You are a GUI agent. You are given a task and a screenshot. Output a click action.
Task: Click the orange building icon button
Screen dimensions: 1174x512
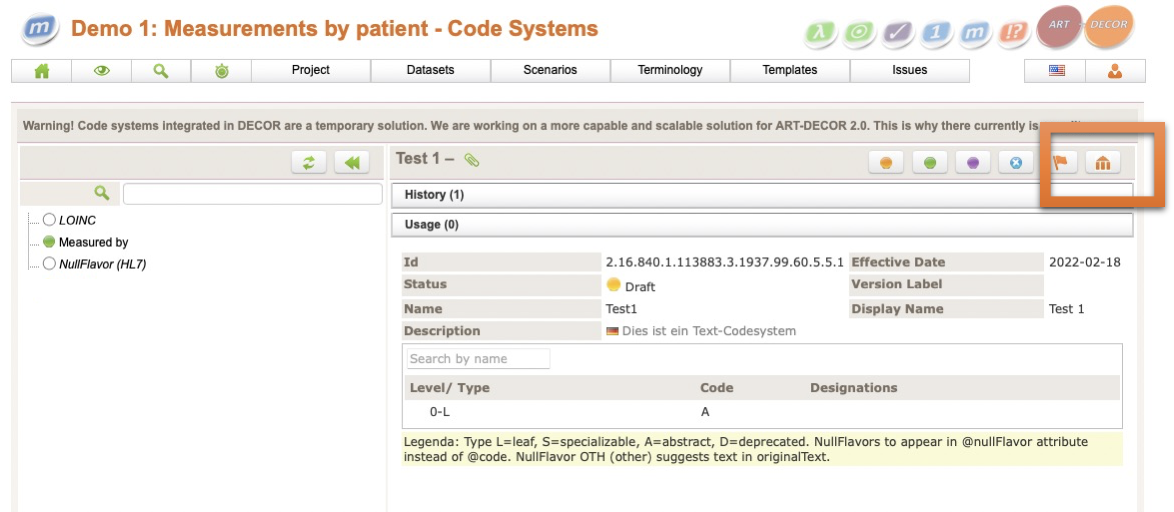[x=1103, y=163]
